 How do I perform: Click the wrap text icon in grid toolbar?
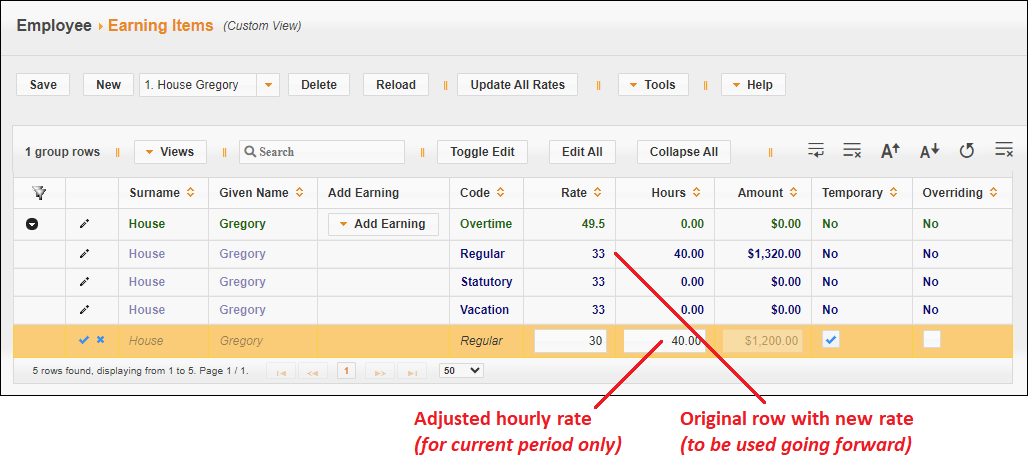[817, 151]
